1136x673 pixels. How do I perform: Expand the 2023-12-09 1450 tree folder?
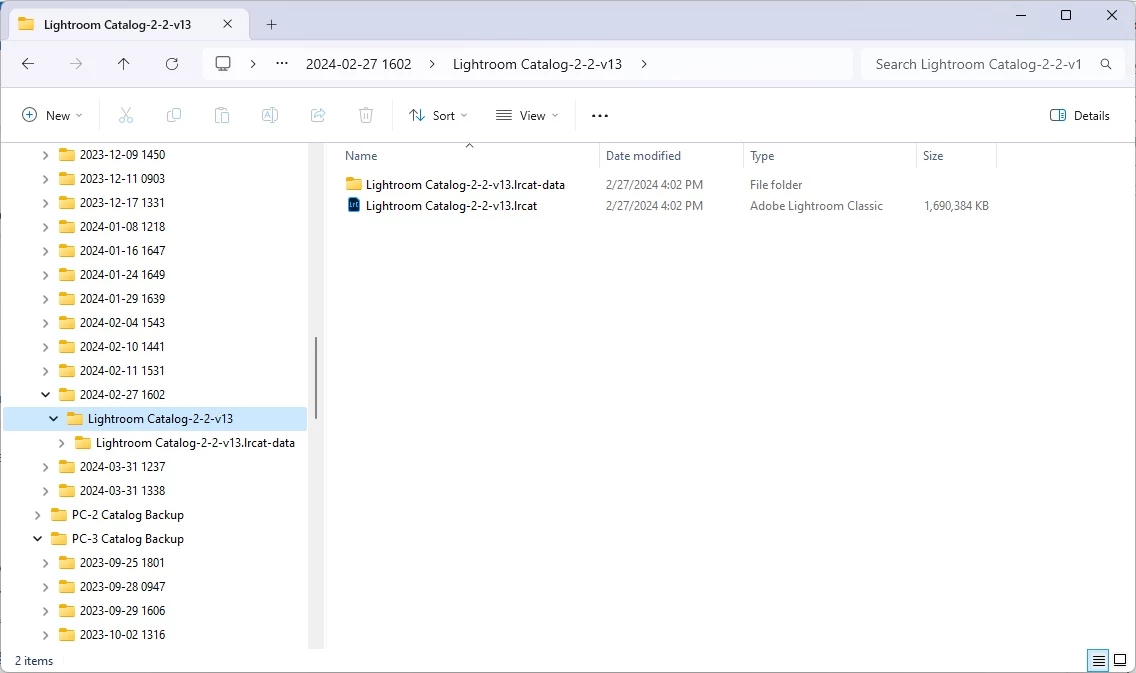[x=46, y=155]
